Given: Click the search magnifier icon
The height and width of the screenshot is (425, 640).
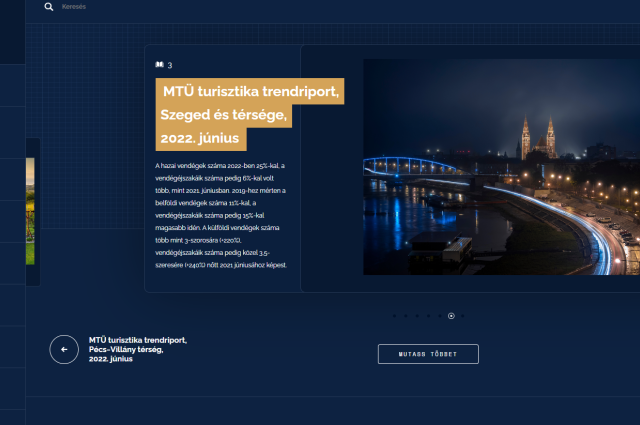Looking at the screenshot, I should click(x=49, y=7).
